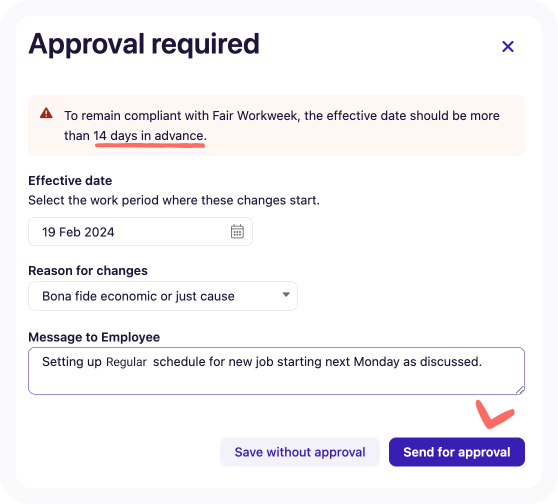This screenshot has height=504, width=558.
Task: Open the calendar date picker icon
Action: tap(237, 231)
